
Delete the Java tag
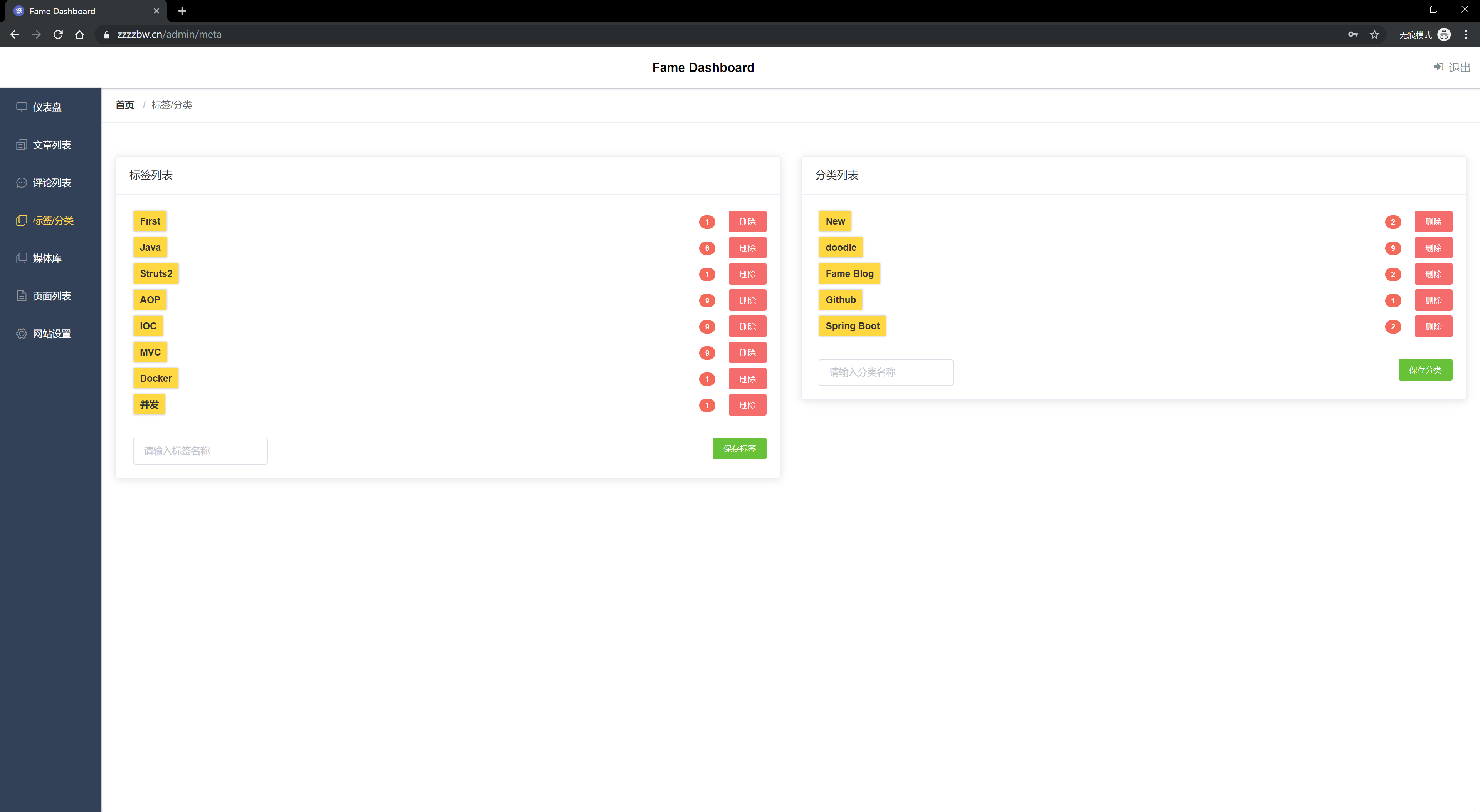747,248
